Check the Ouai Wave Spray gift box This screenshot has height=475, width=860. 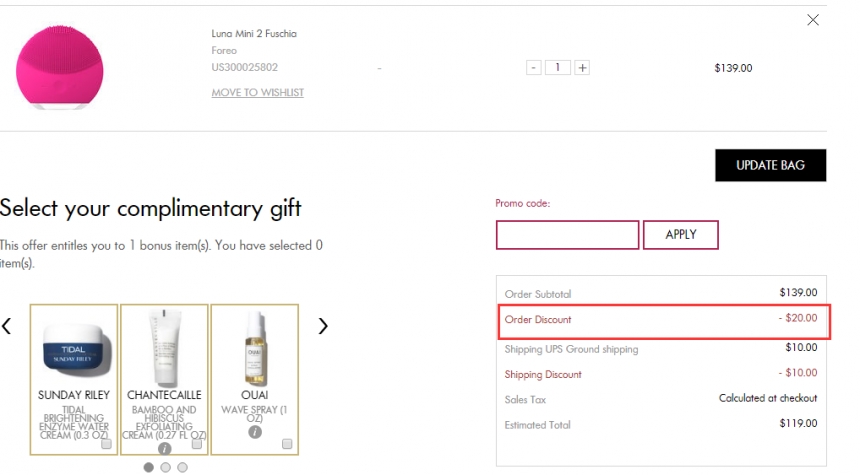point(287,444)
